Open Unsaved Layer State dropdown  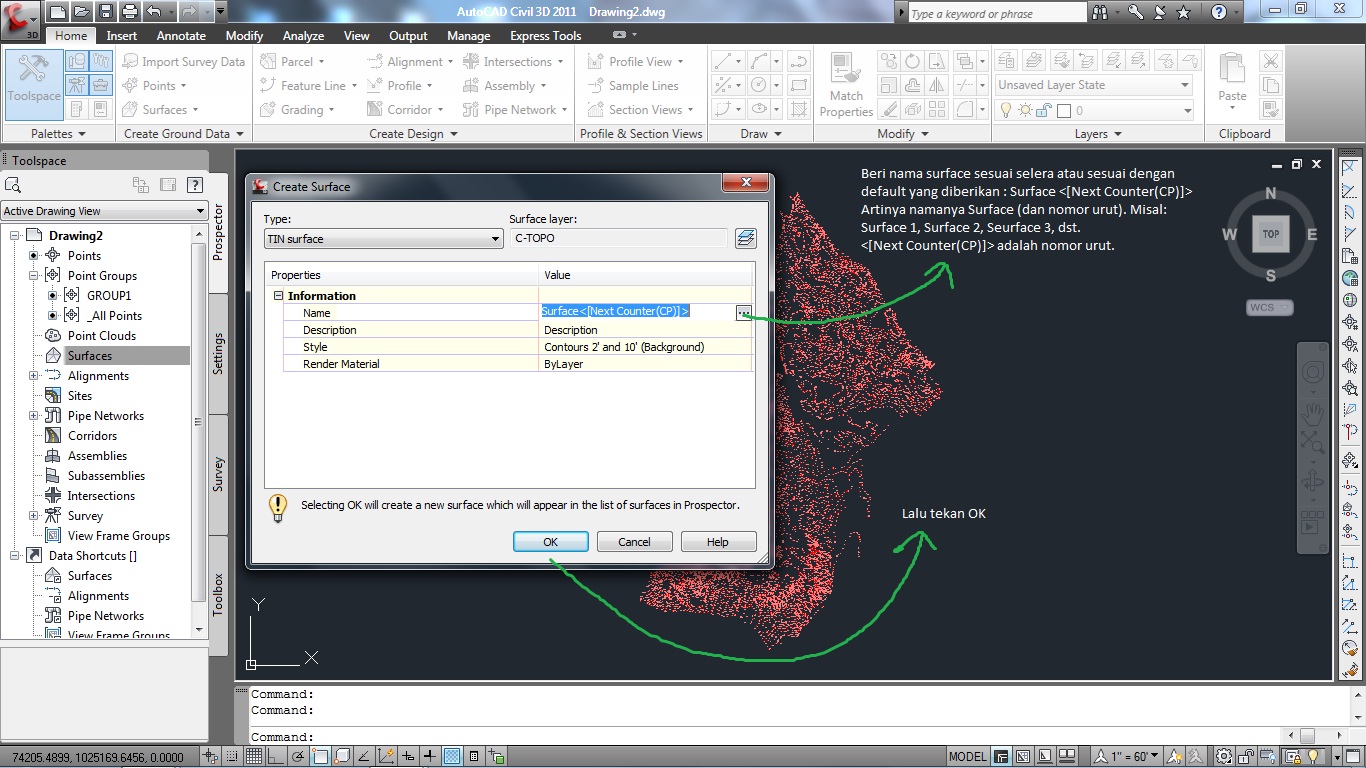pyautogui.click(x=1094, y=85)
